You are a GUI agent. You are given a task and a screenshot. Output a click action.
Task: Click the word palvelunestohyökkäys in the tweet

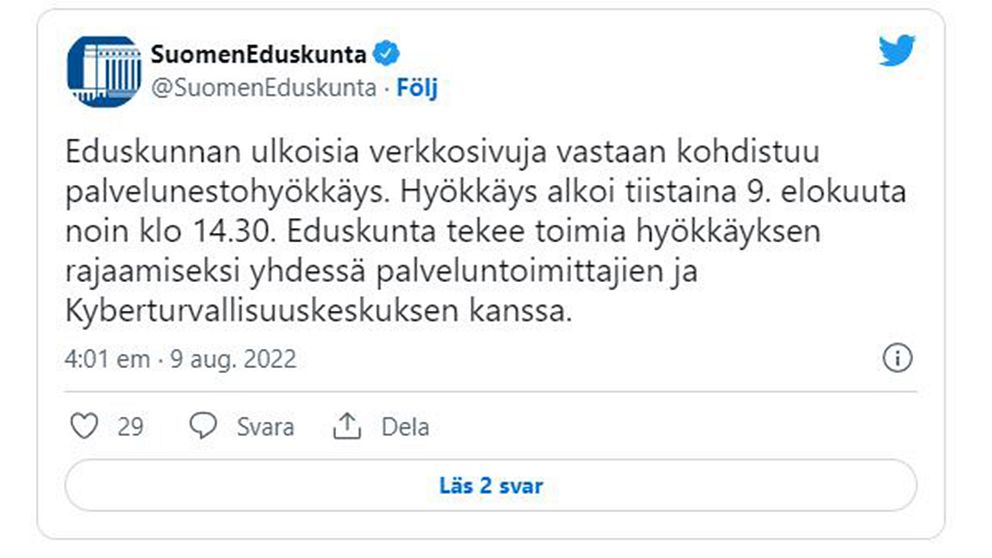tap(228, 192)
